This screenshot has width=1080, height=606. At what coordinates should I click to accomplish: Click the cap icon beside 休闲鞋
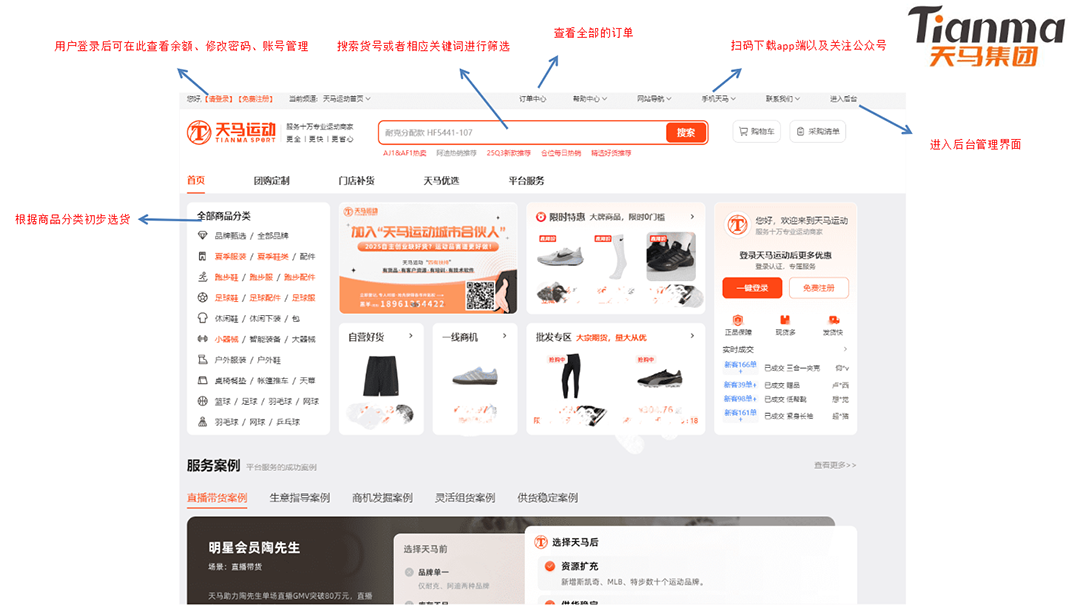tap(201, 317)
